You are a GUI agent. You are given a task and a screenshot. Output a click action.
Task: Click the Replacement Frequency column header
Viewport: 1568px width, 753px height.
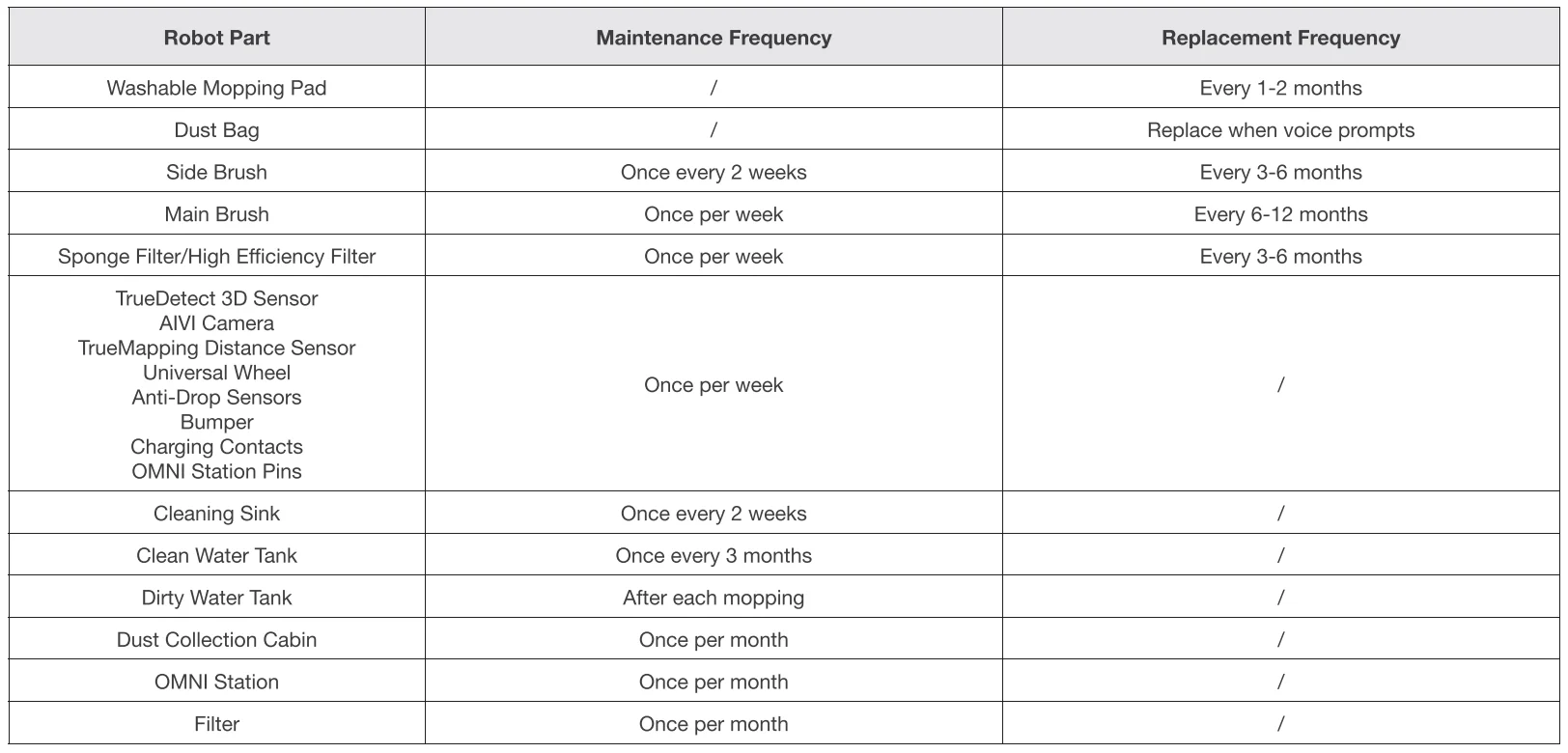click(x=1280, y=38)
